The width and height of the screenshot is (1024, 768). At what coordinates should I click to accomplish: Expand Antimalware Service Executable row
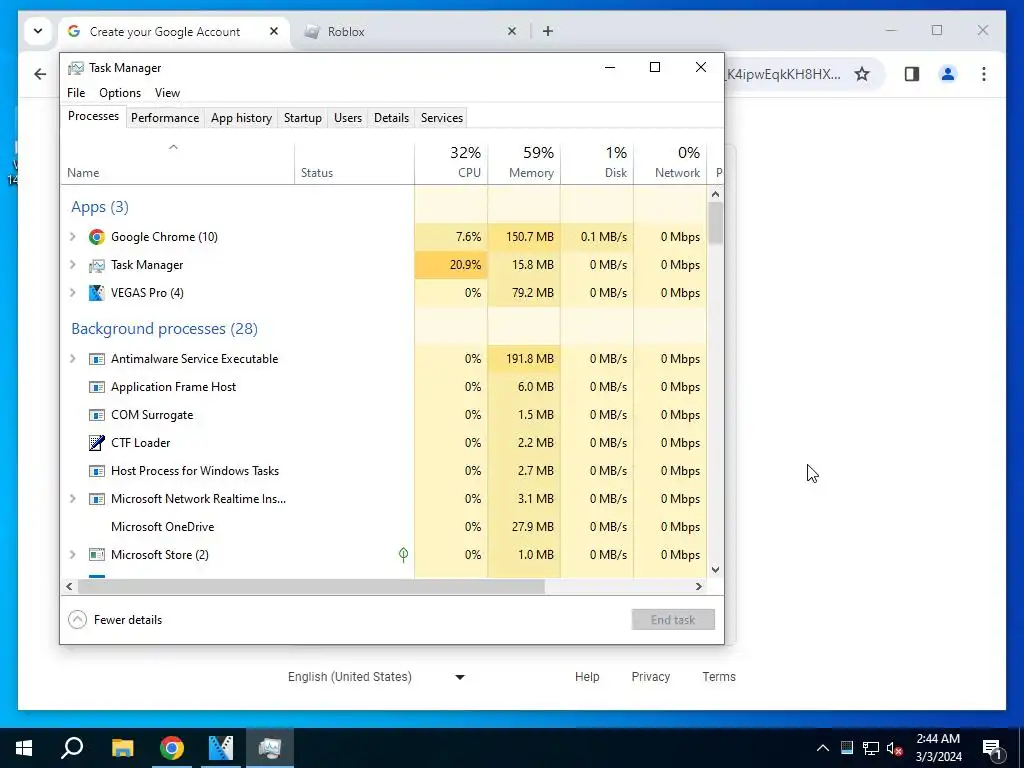[72, 359]
